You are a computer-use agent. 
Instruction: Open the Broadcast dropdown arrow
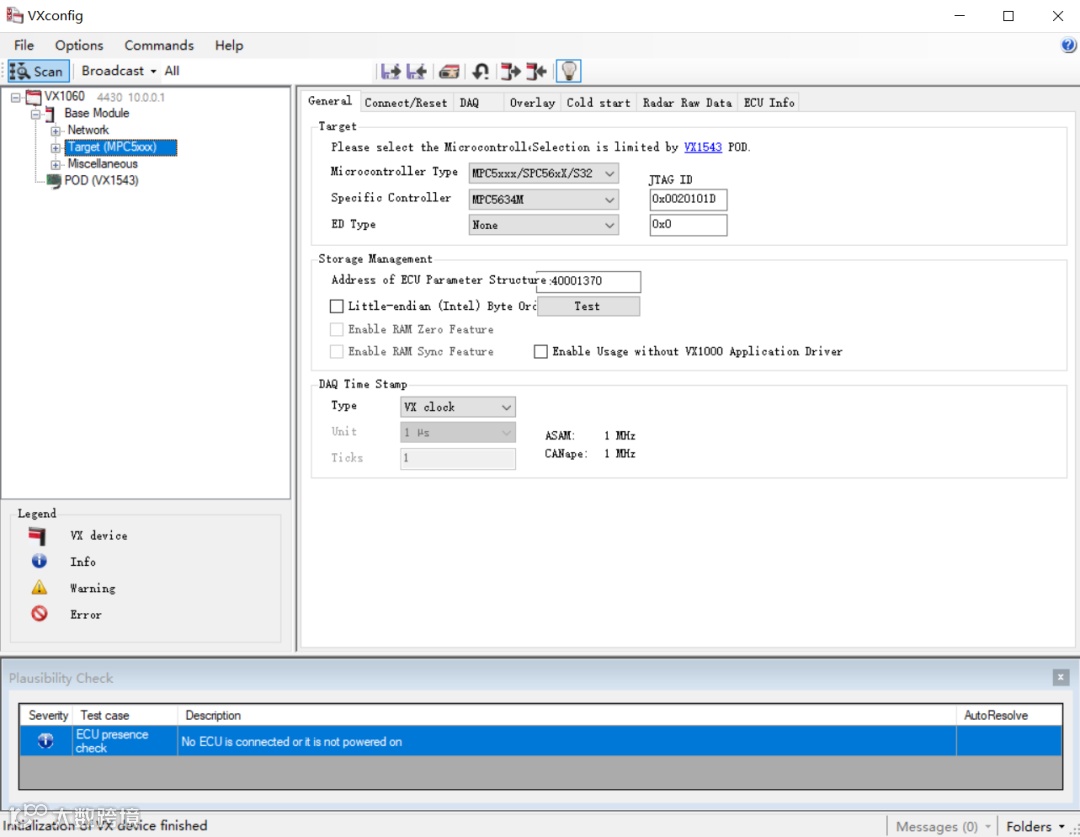(x=153, y=71)
